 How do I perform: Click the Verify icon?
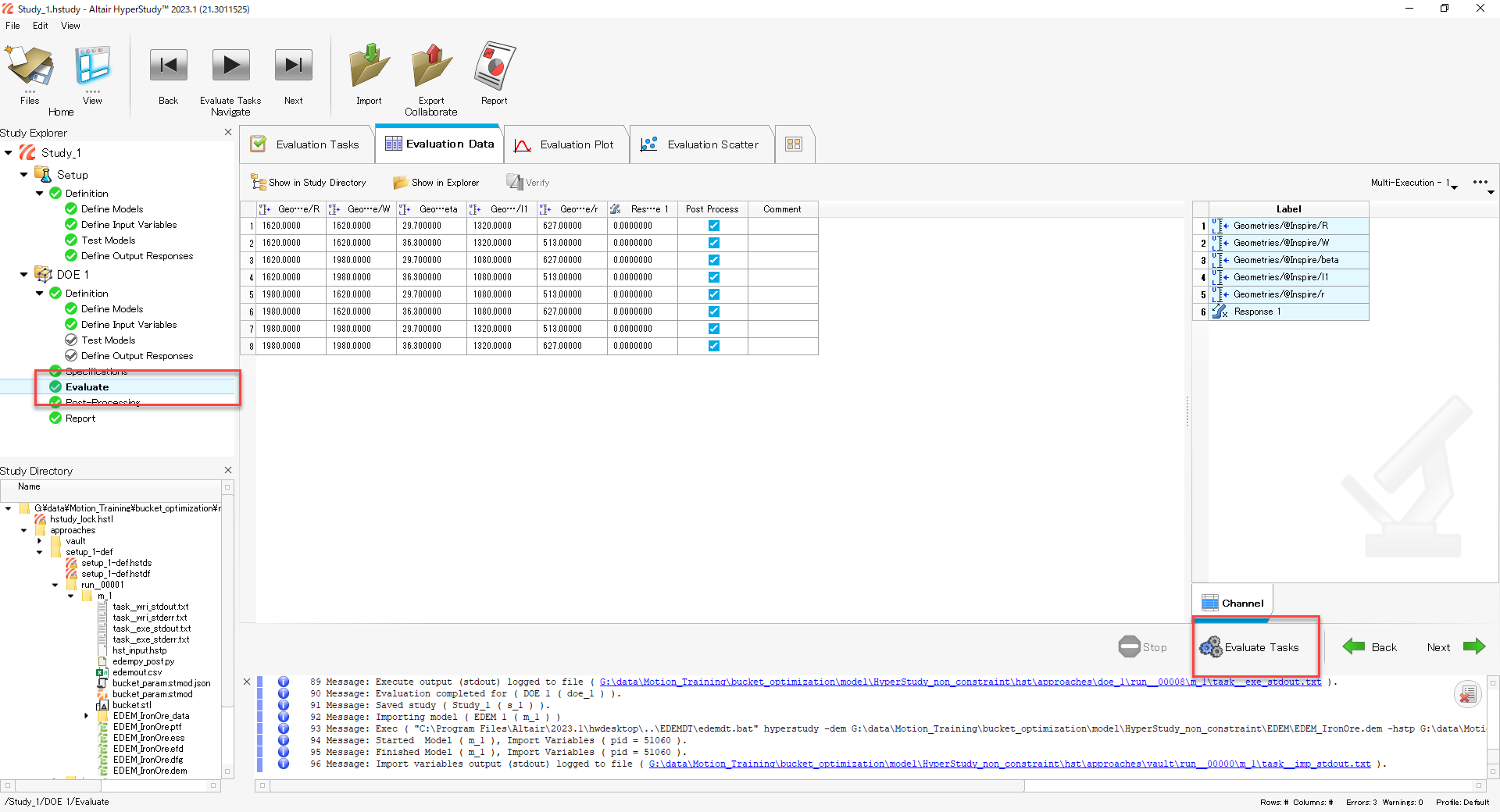[515, 183]
